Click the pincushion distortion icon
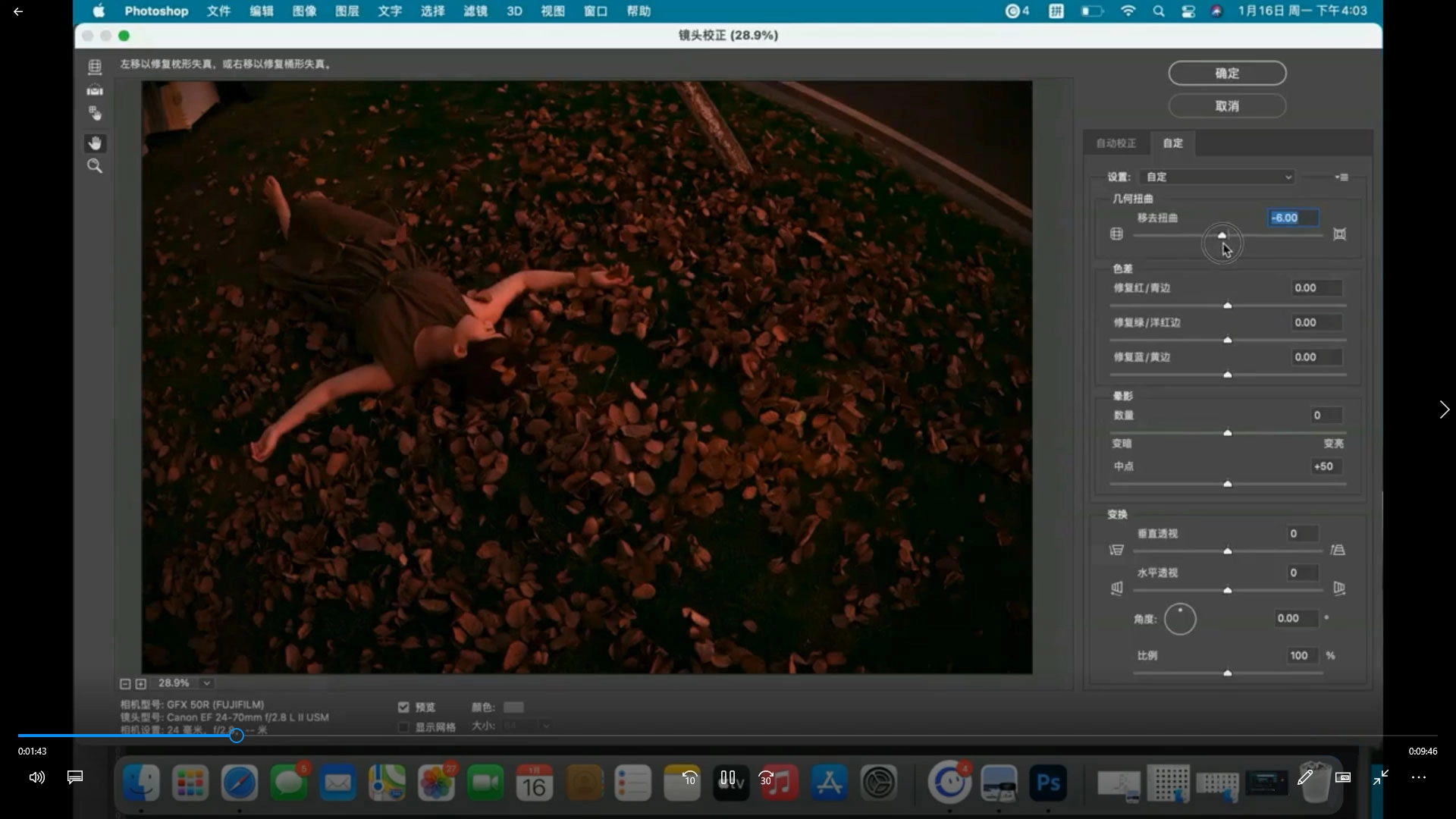Viewport: 1456px width, 819px height. point(1340,234)
